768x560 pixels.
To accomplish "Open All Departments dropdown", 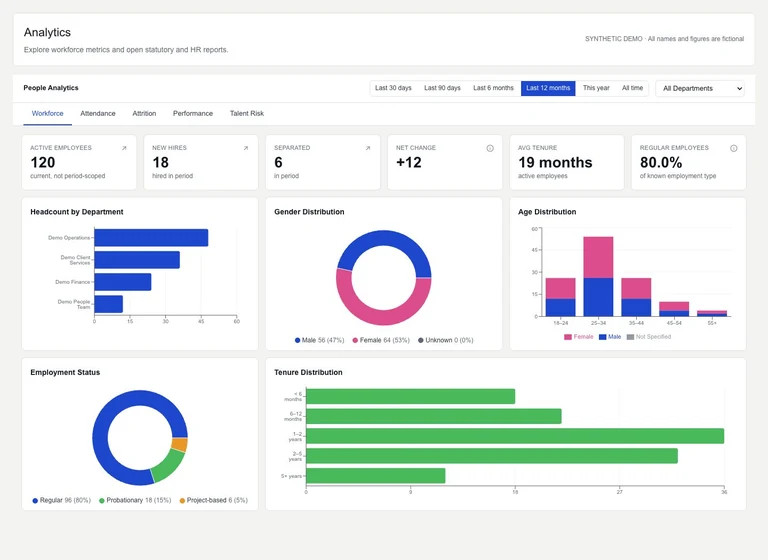I will (x=700, y=88).
